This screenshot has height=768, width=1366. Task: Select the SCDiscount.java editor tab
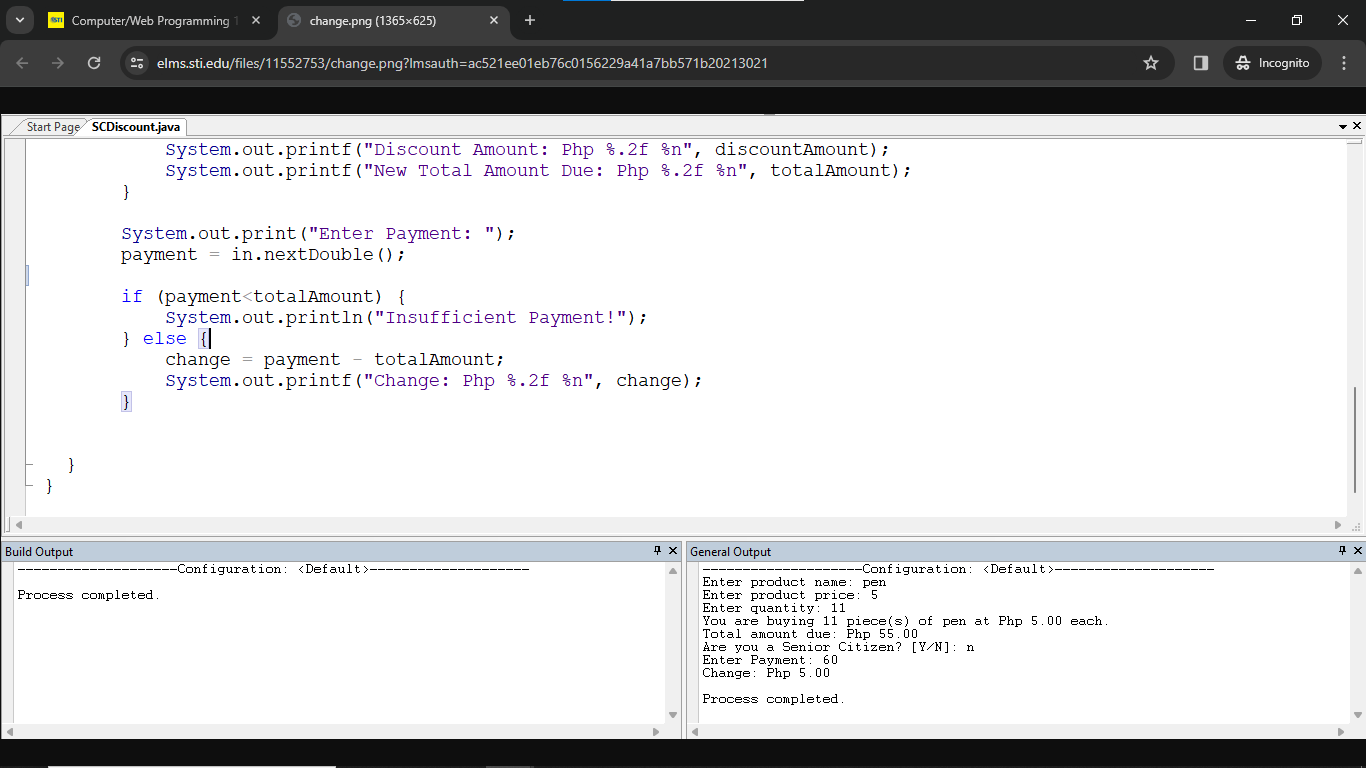[136, 127]
